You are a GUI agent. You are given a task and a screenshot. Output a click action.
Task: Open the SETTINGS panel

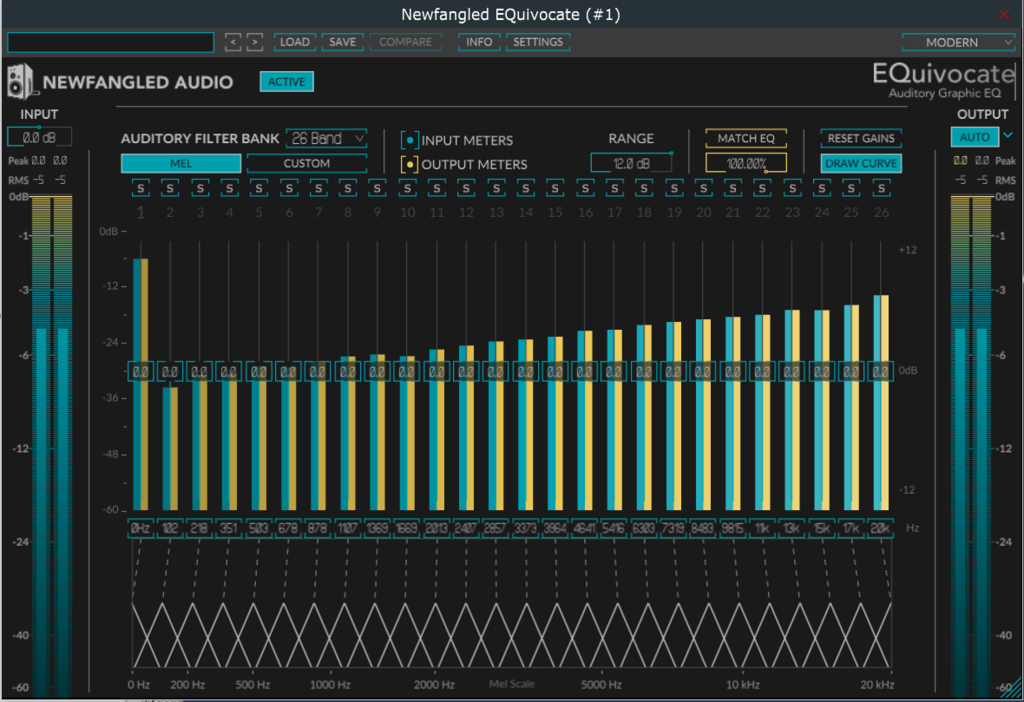[x=537, y=42]
